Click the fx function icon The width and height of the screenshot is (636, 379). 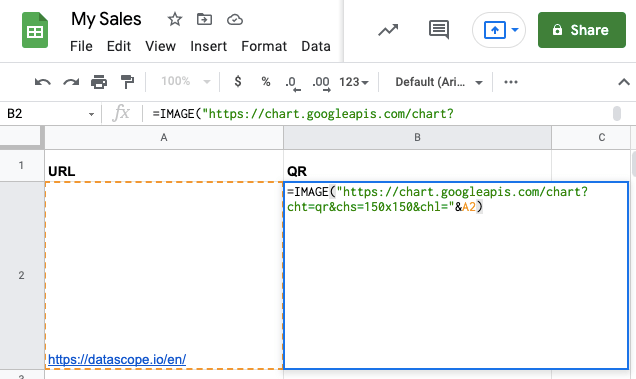[x=121, y=113]
